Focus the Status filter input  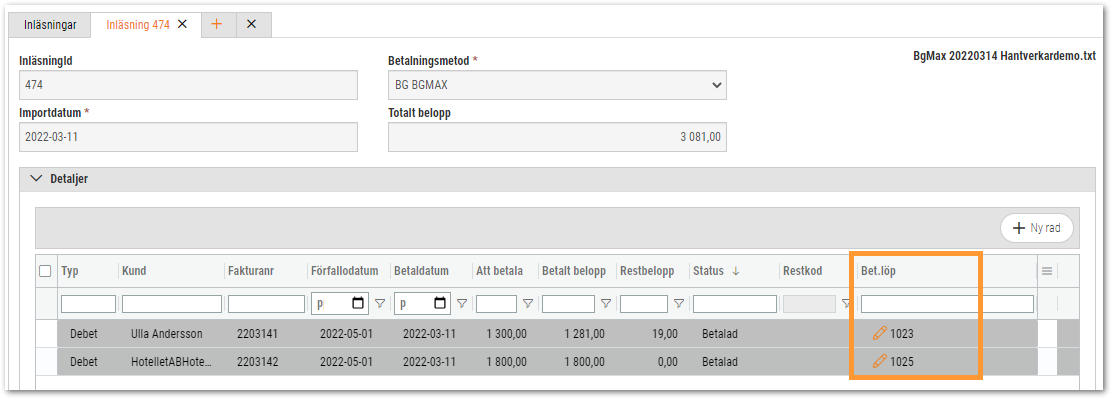(x=735, y=303)
